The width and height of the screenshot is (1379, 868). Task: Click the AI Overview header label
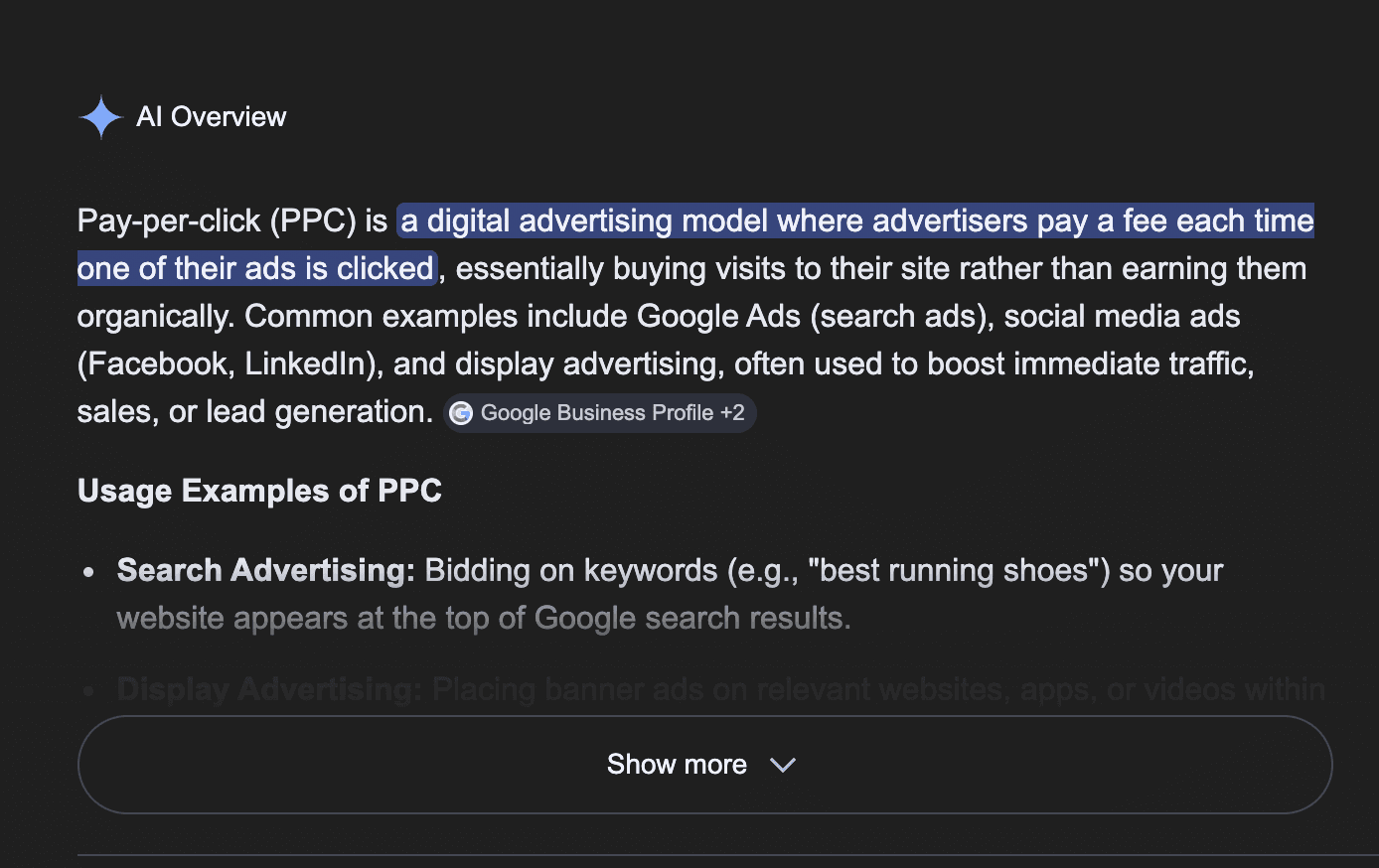211,116
